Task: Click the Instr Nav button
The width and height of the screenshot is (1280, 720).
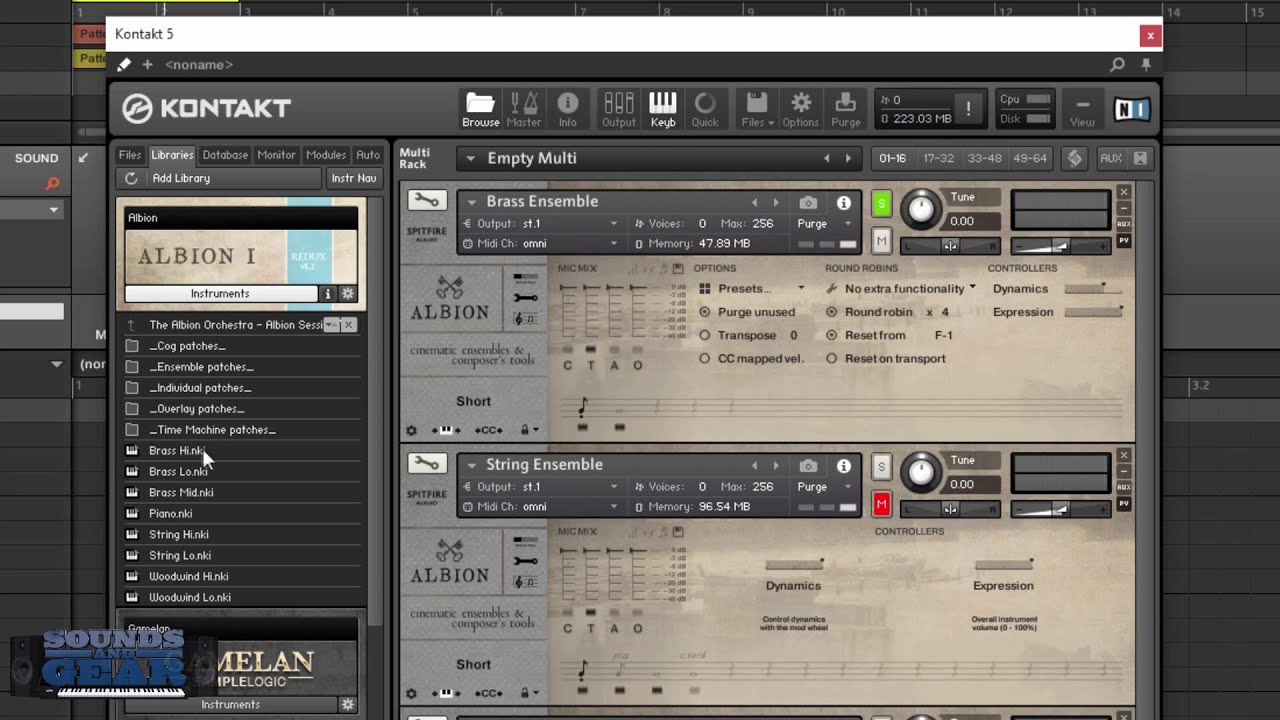Action: tap(354, 178)
